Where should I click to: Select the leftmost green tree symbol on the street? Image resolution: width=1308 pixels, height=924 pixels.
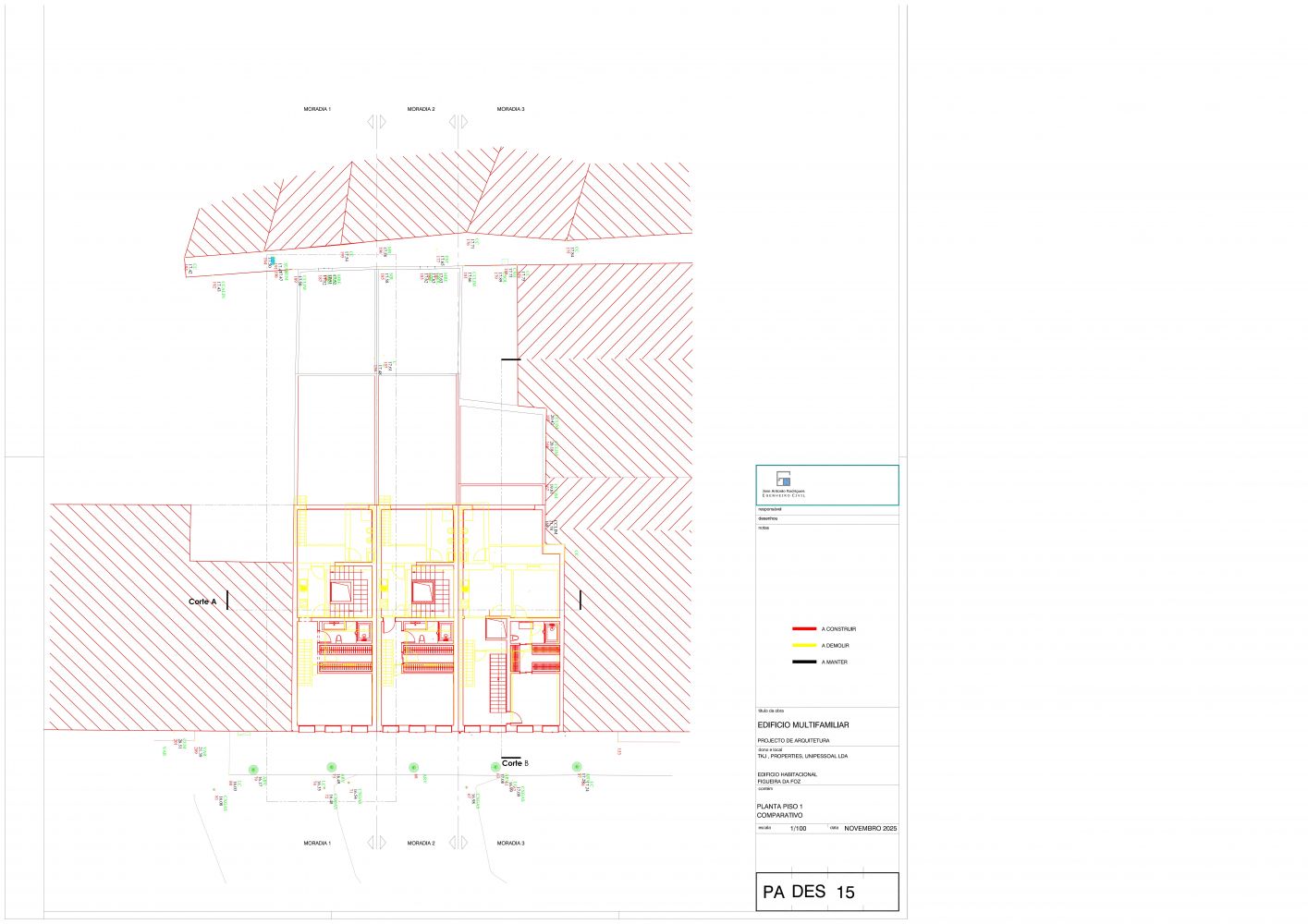pos(253,769)
